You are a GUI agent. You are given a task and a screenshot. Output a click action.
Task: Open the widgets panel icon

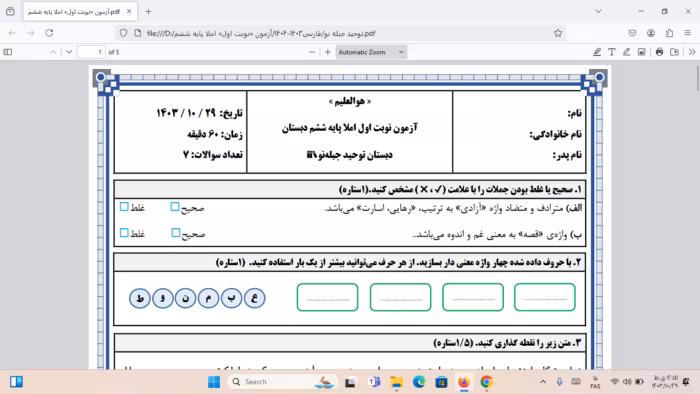[x=17, y=382]
